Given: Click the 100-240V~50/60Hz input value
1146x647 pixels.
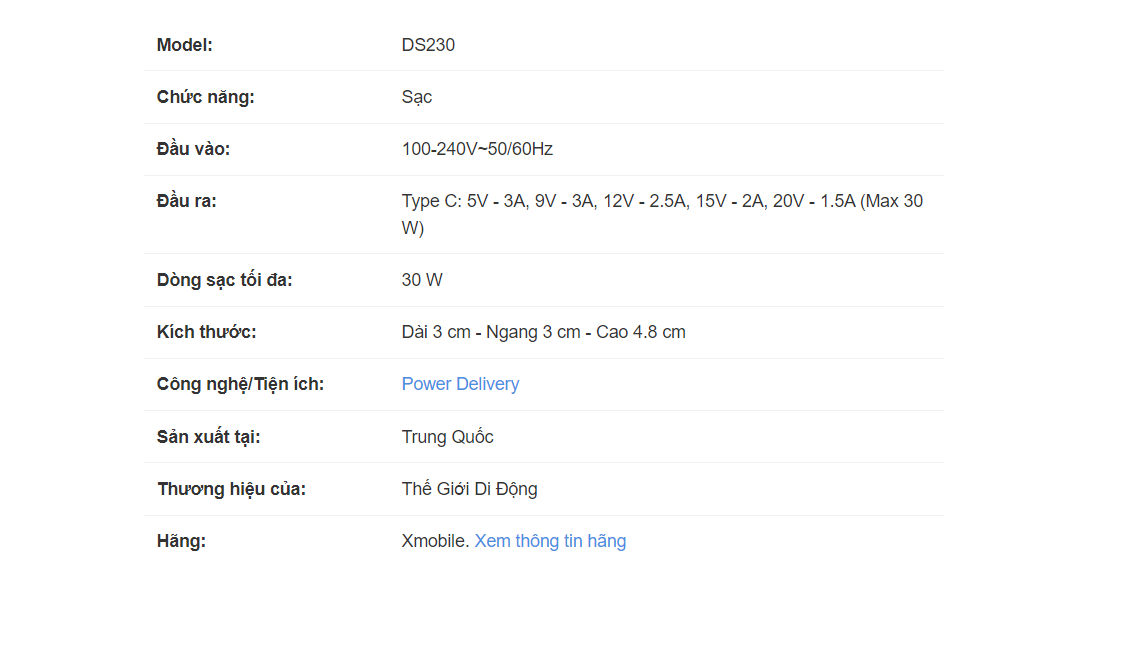Looking at the screenshot, I should click(x=477, y=149).
